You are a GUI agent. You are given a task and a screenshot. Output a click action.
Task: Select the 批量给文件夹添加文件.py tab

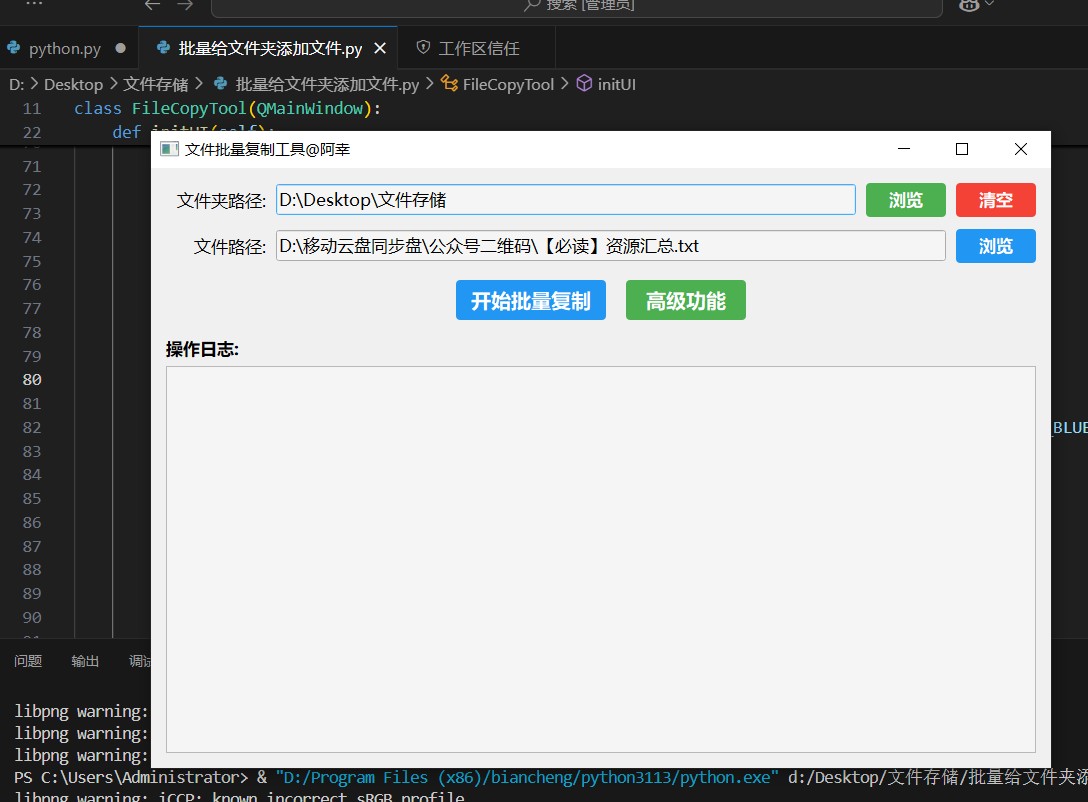click(270, 49)
